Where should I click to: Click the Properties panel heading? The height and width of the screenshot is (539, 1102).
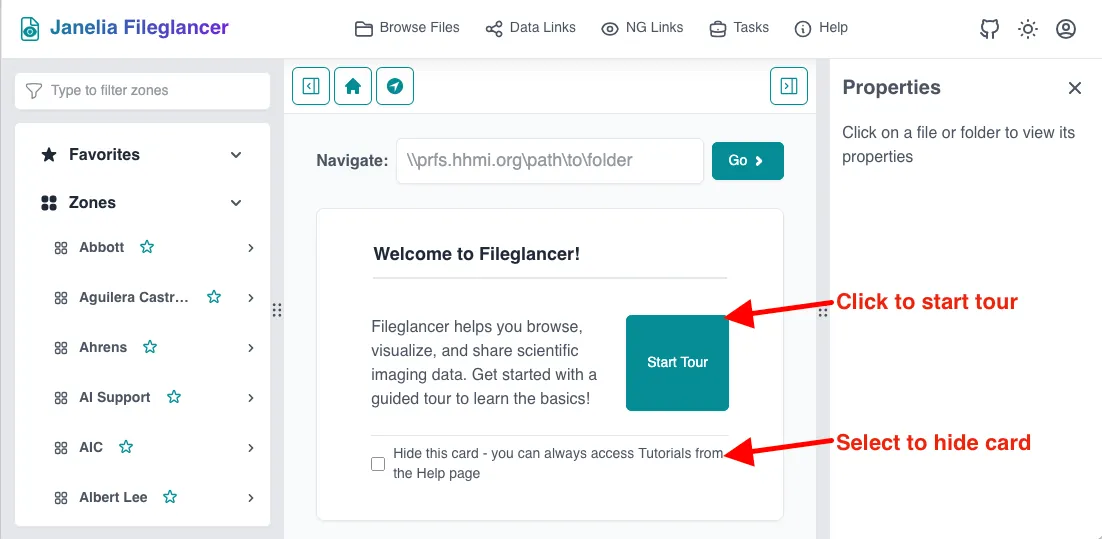point(892,88)
